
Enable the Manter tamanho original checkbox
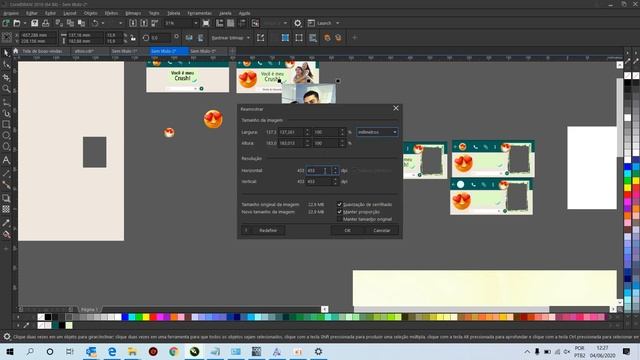(x=340, y=219)
